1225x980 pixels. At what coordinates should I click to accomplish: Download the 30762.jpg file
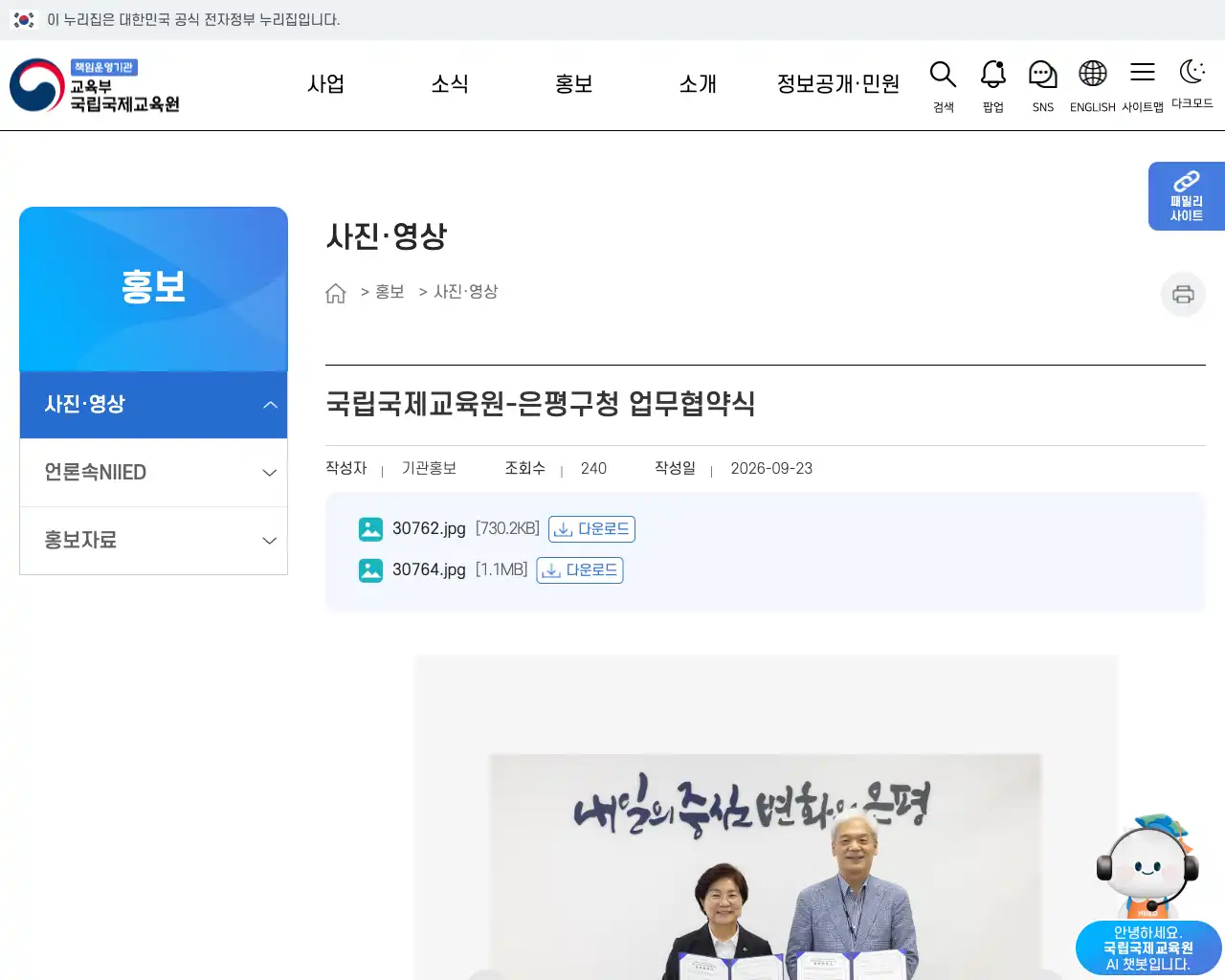click(x=591, y=529)
